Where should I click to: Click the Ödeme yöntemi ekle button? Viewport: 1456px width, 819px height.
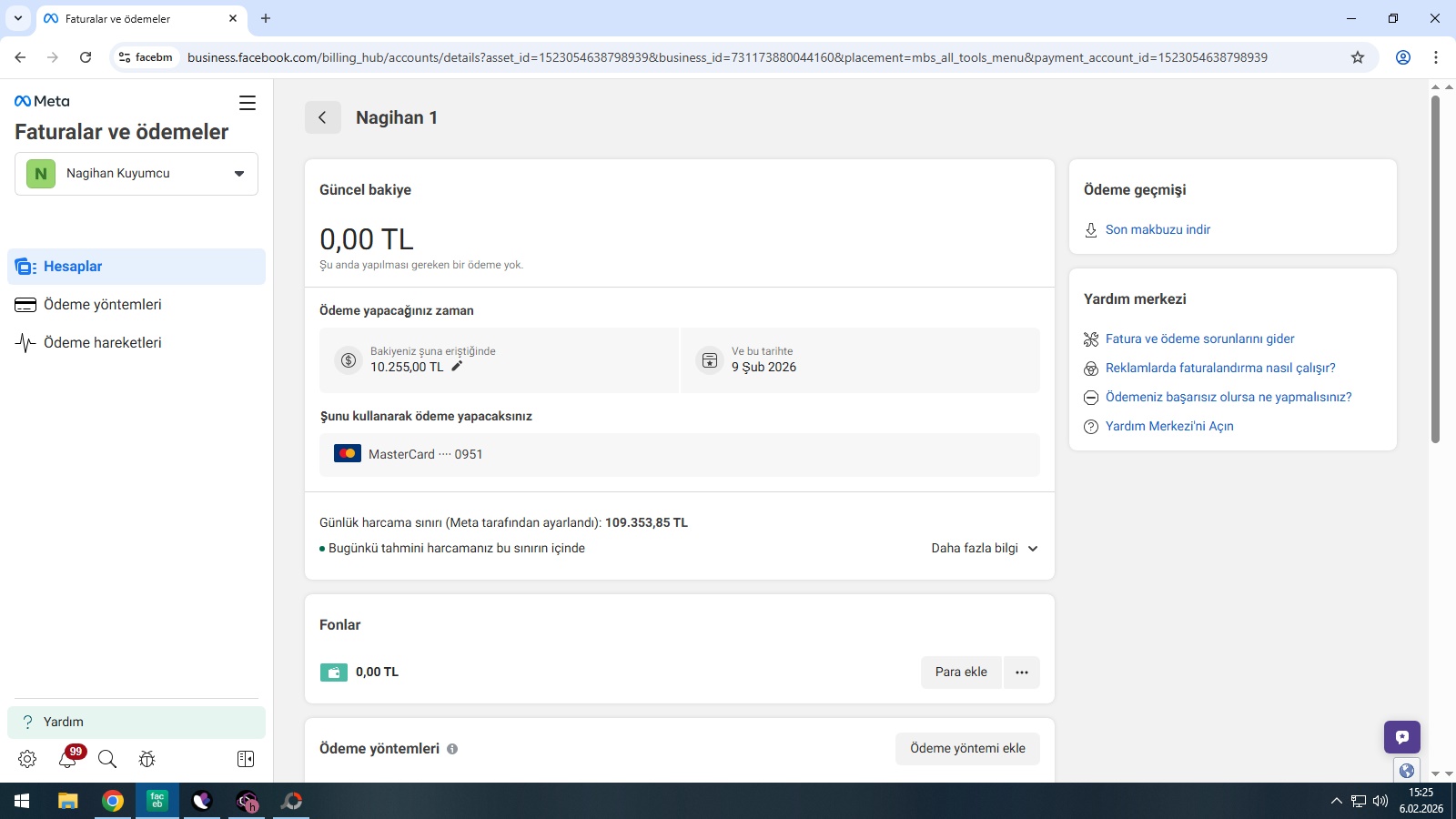(x=967, y=749)
